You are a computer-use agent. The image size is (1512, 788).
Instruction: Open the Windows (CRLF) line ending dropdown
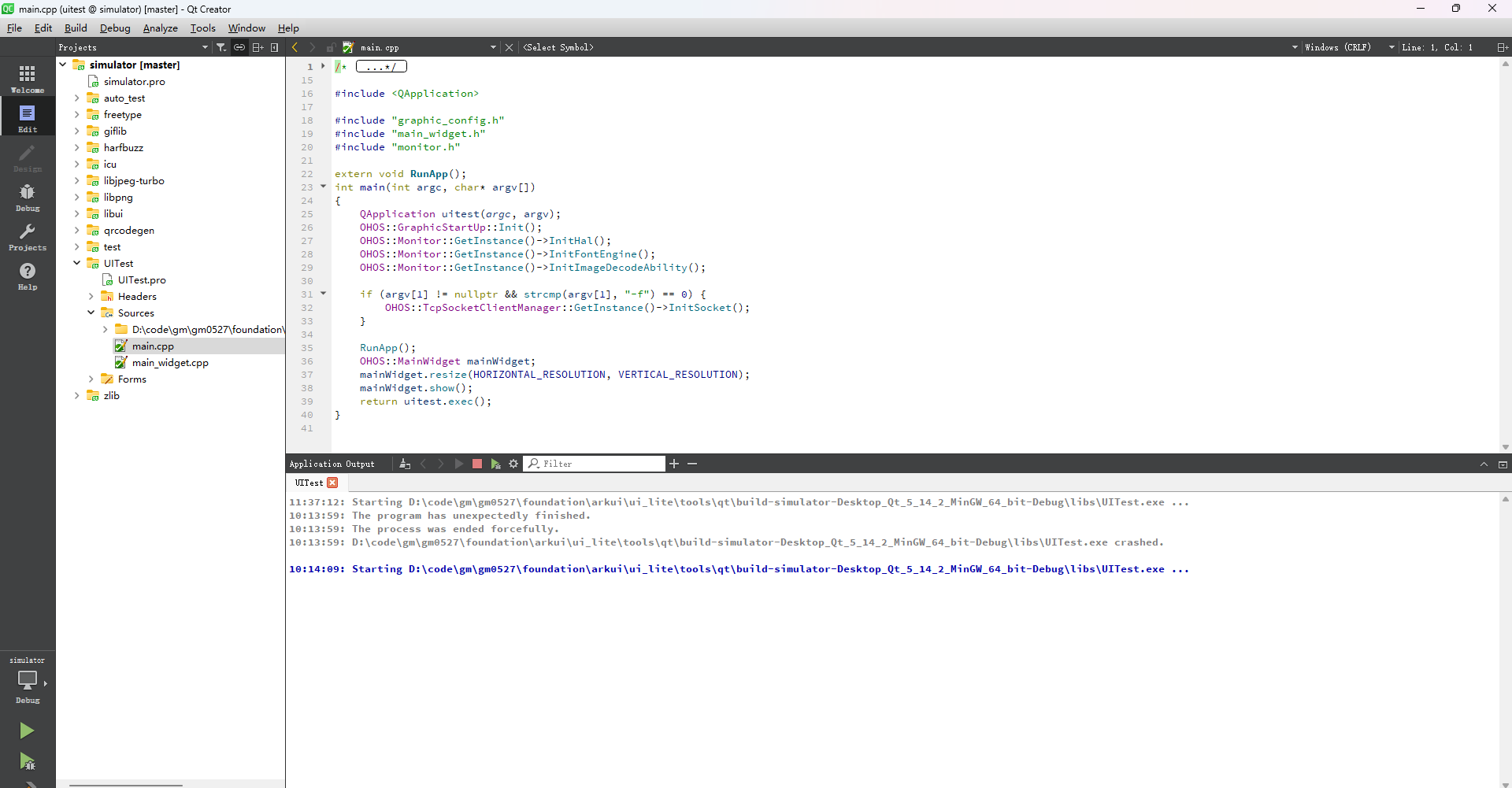tap(1347, 47)
